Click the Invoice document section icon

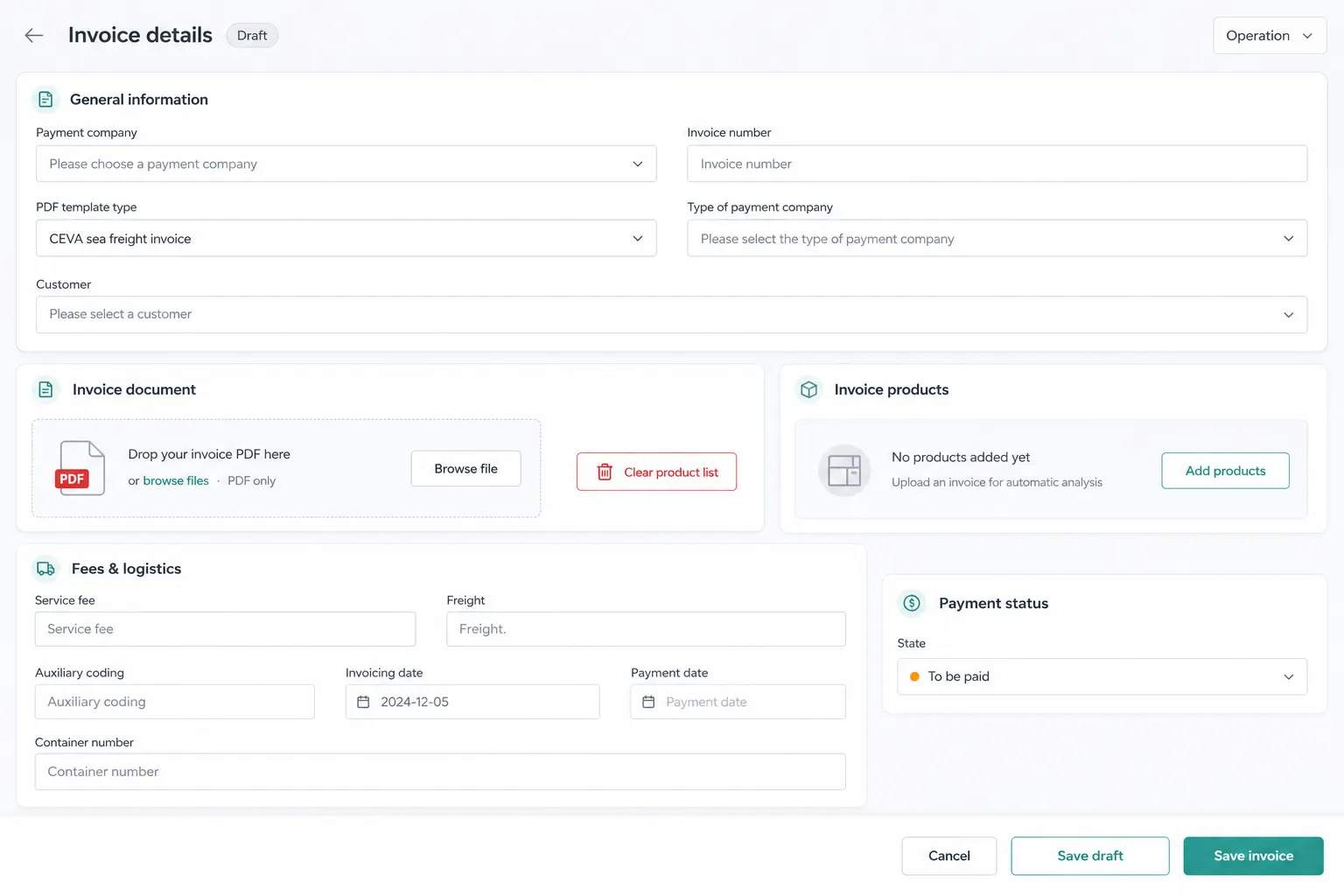(45, 389)
